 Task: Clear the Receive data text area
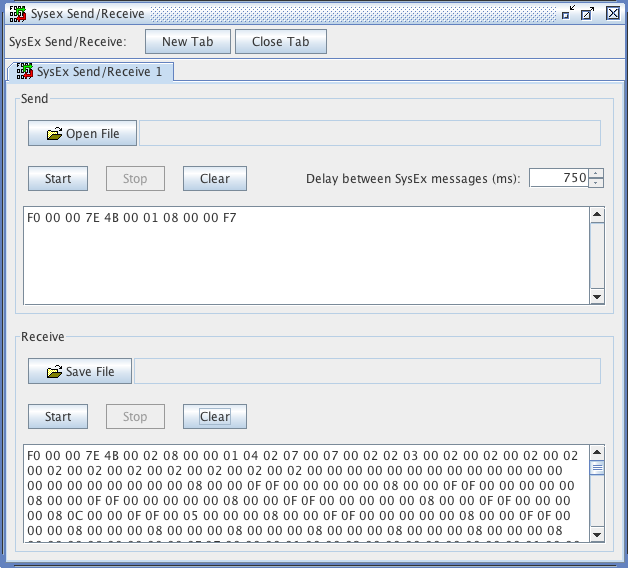pyautogui.click(x=214, y=416)
